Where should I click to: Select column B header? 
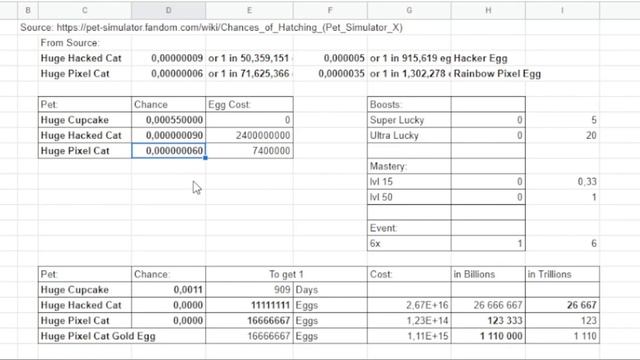pos(28,10)
